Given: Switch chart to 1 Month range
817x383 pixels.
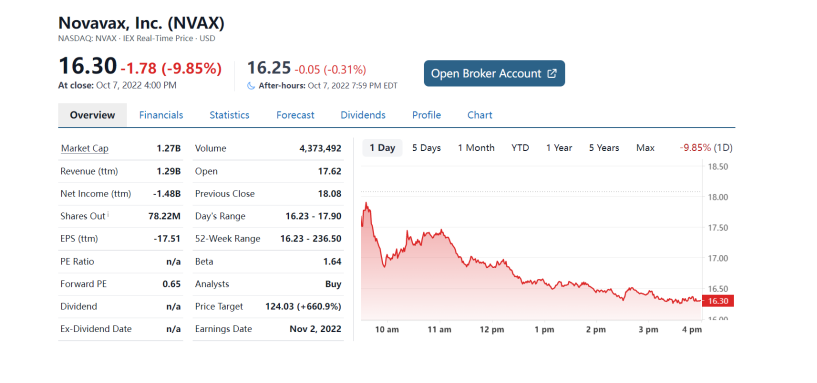Looking at the screenshot, I should 476,148.
